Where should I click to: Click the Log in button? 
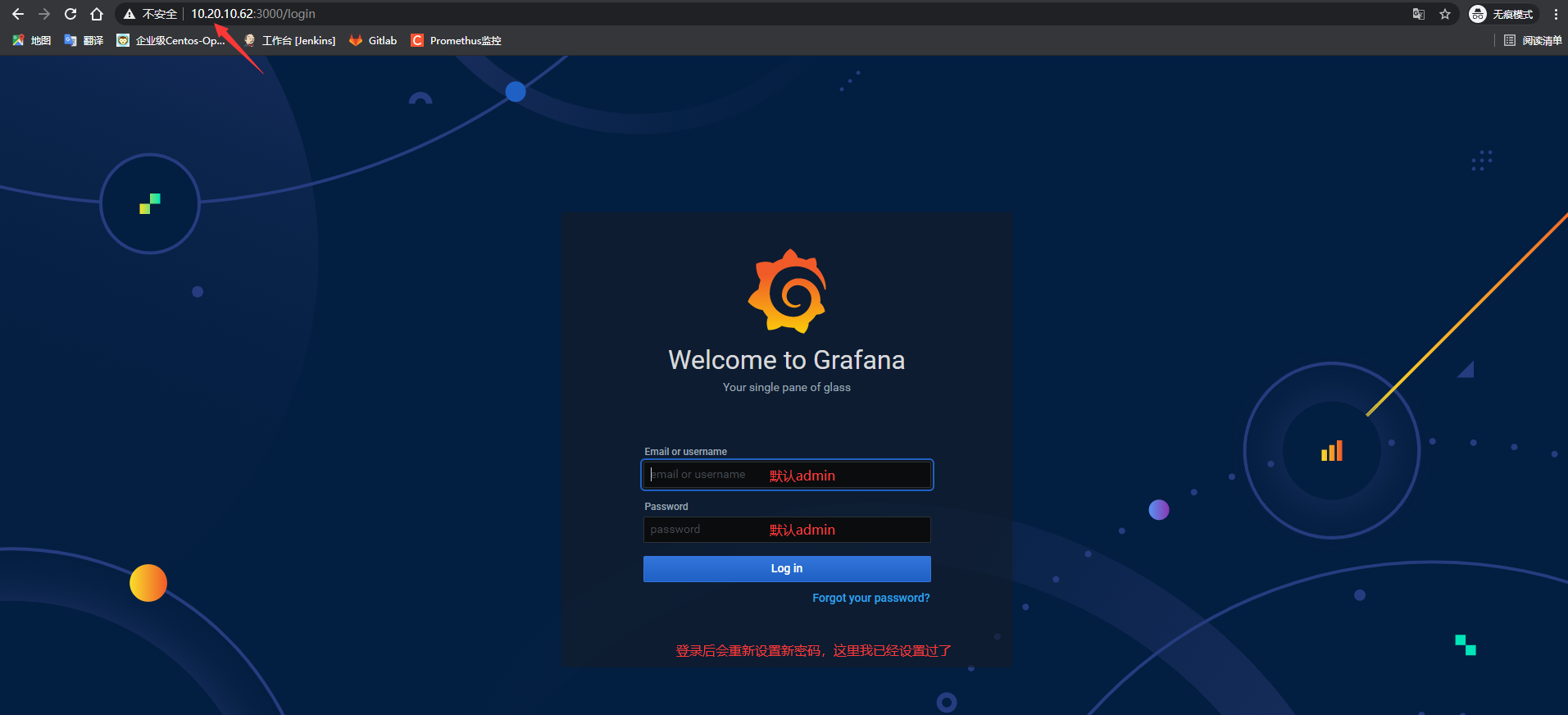coord(787,569)
